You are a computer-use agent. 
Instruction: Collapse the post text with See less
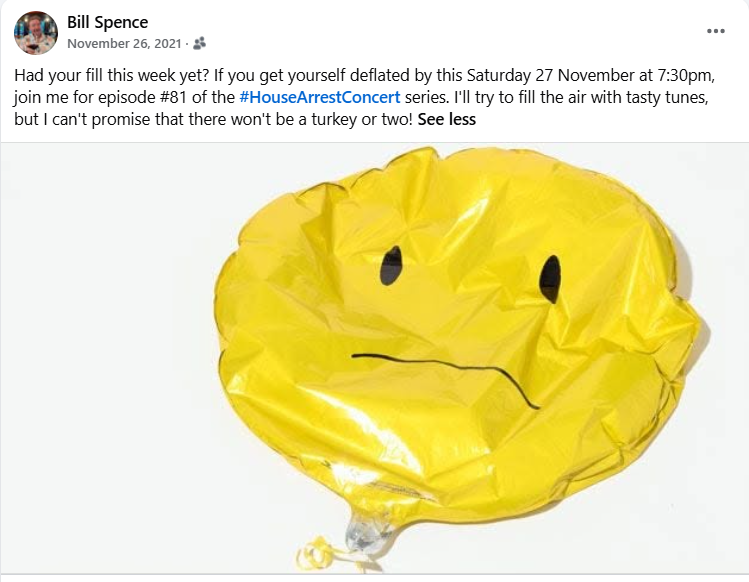(447, 119)
